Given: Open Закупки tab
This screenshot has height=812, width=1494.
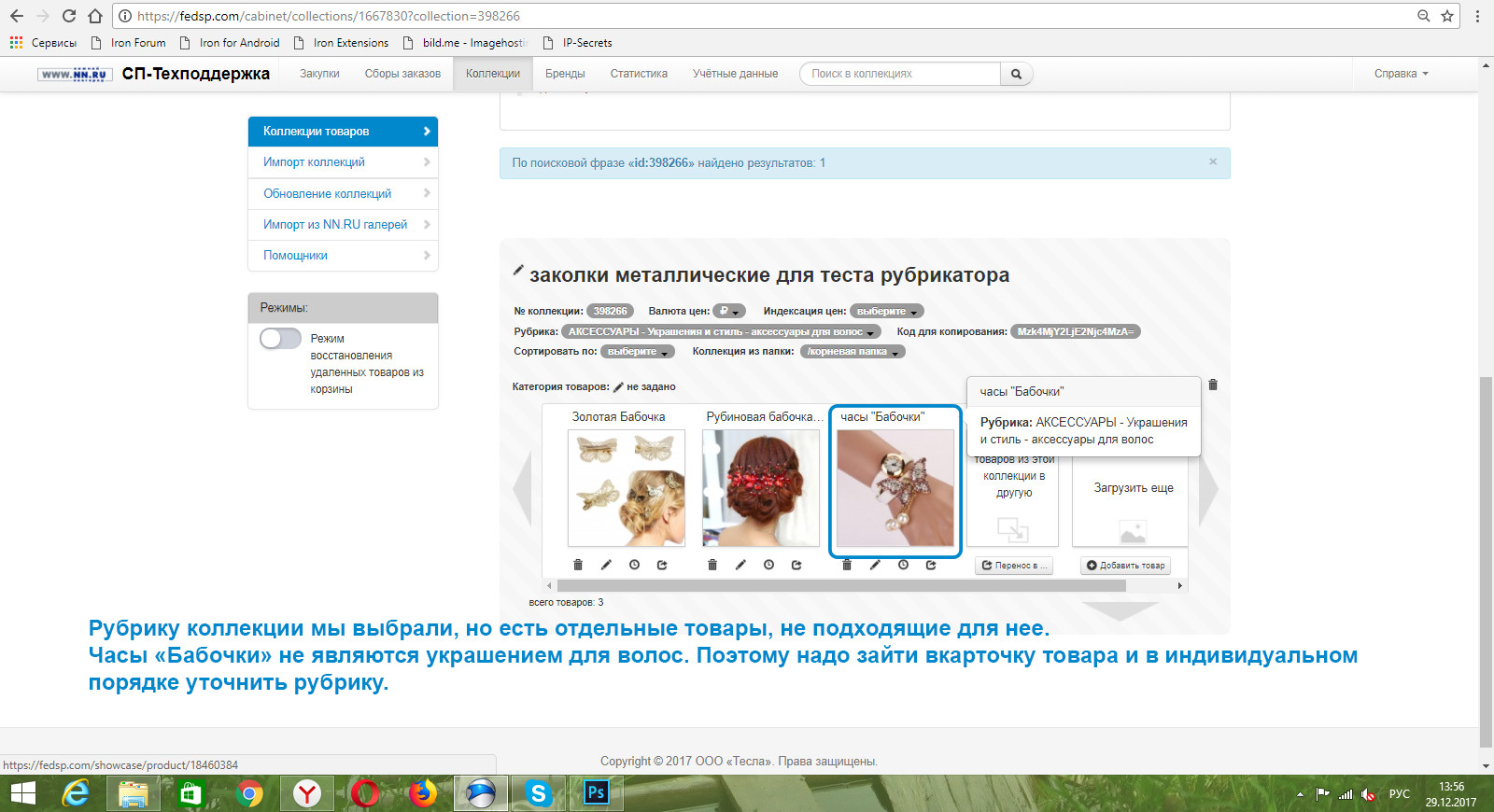Looking at the screenshot, I should pyautogui.click(x=319, y=74).
